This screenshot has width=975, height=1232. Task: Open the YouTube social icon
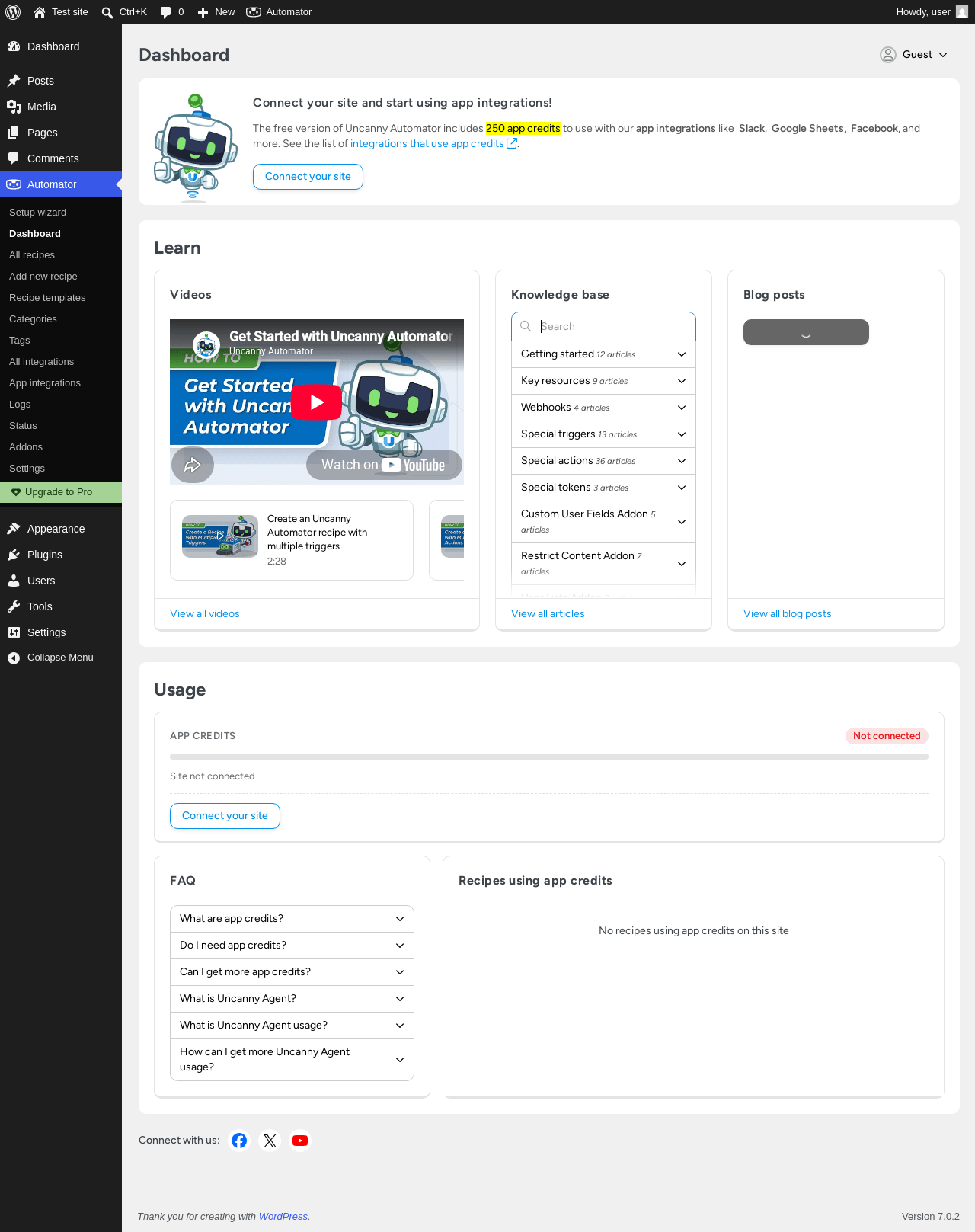(300, 1141)
